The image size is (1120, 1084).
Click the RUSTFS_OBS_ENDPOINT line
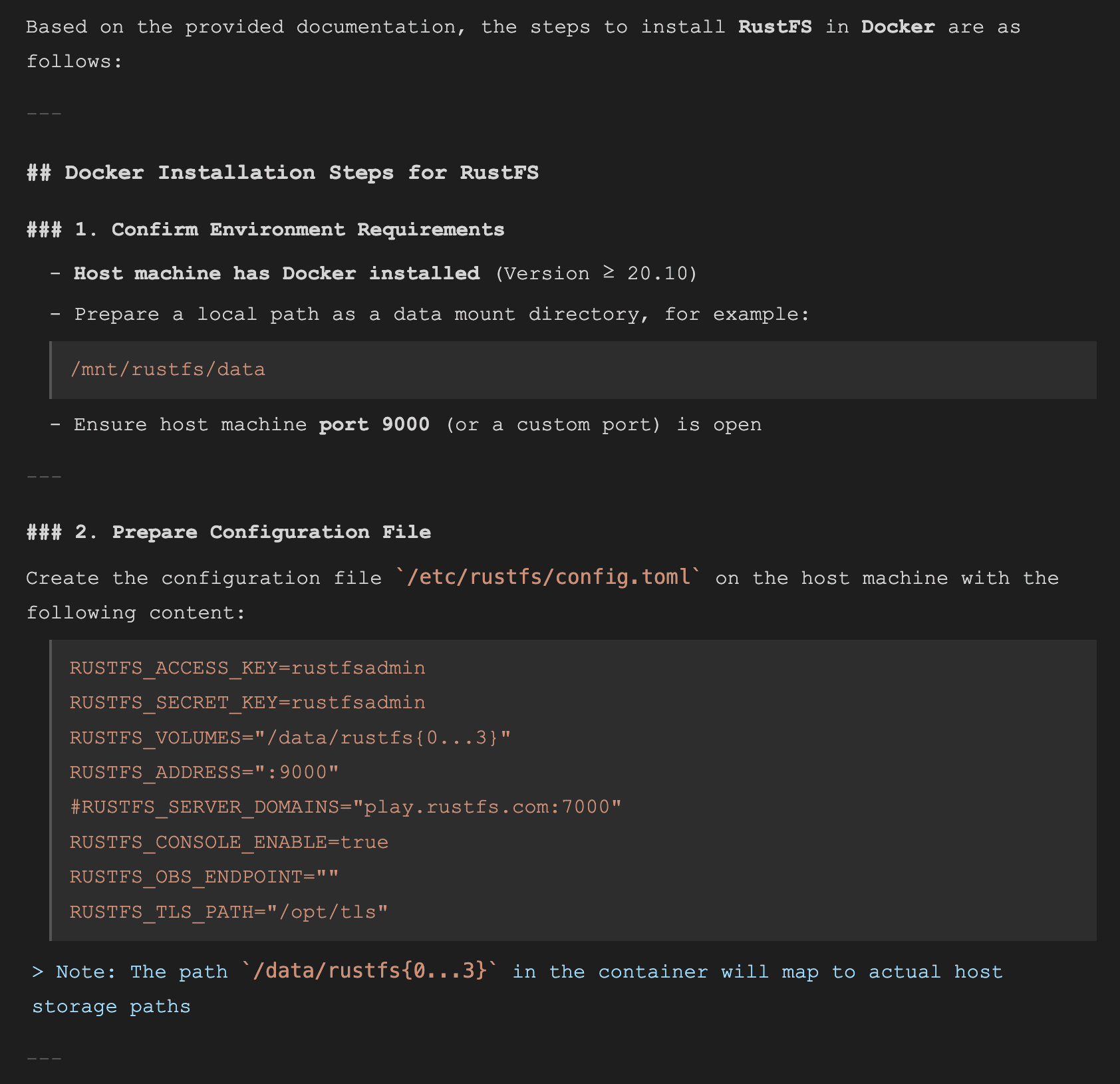pyautogui.click(x=204, y=877)
